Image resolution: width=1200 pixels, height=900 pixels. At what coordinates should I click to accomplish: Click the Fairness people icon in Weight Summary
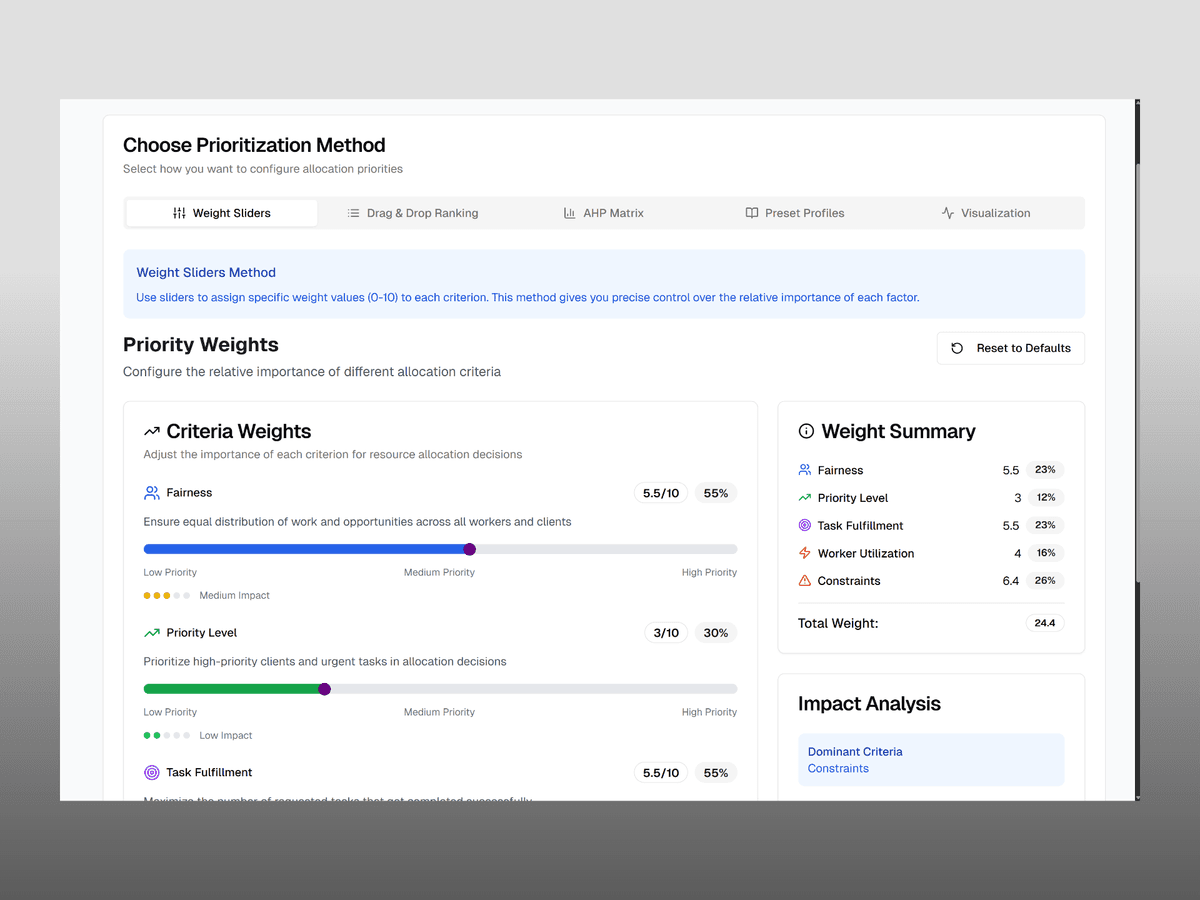(x=805, y=470)
